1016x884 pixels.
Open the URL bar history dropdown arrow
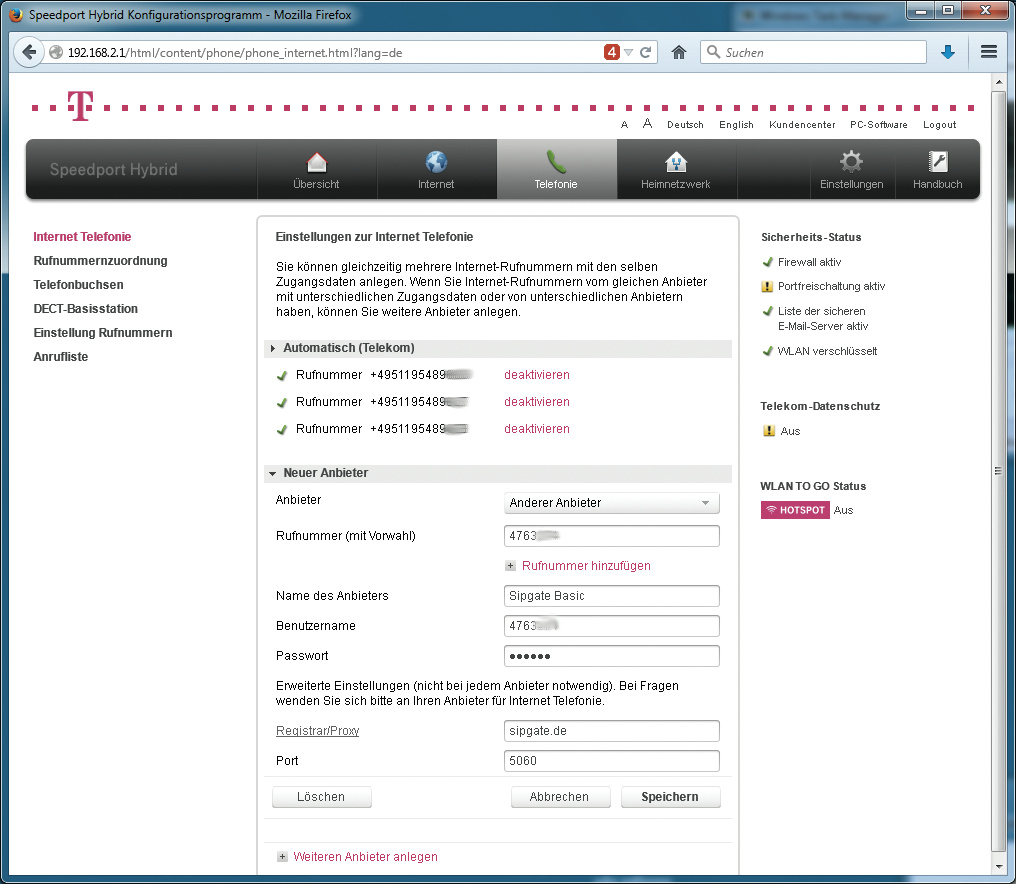coord(628,52)
